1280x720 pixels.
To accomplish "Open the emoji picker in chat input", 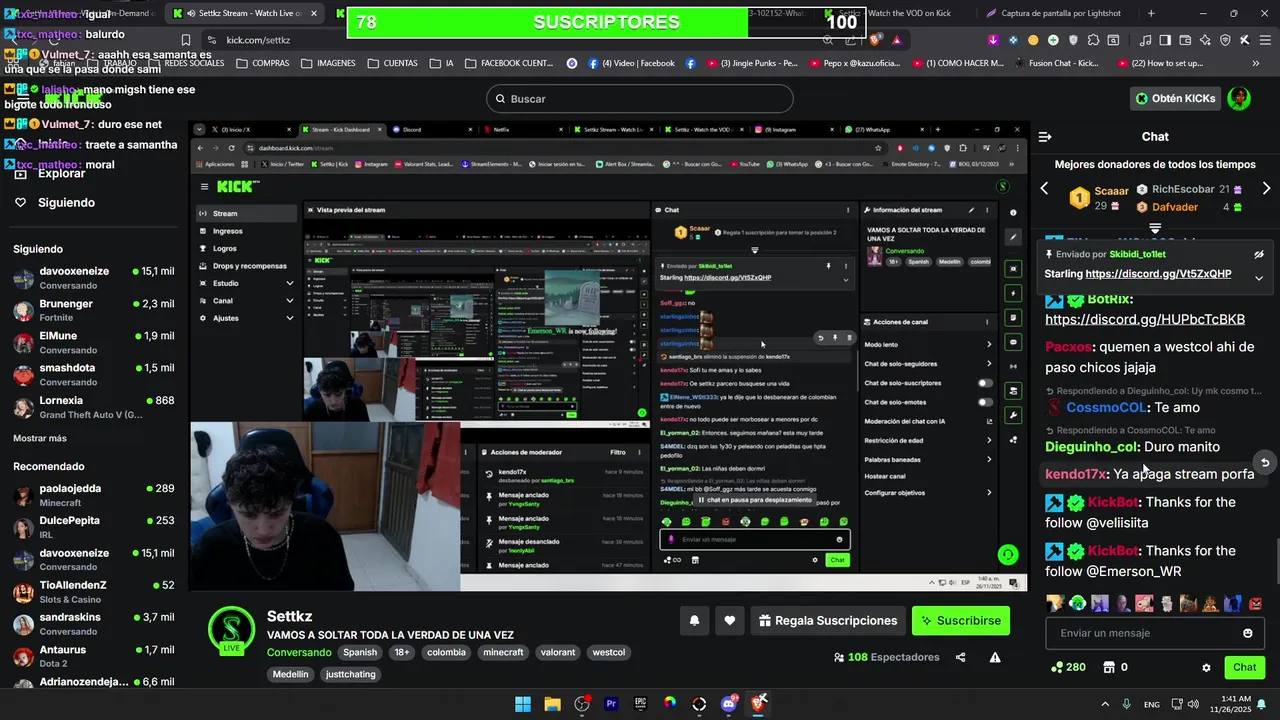I will pyautogui.click(x=1247, y=633).
